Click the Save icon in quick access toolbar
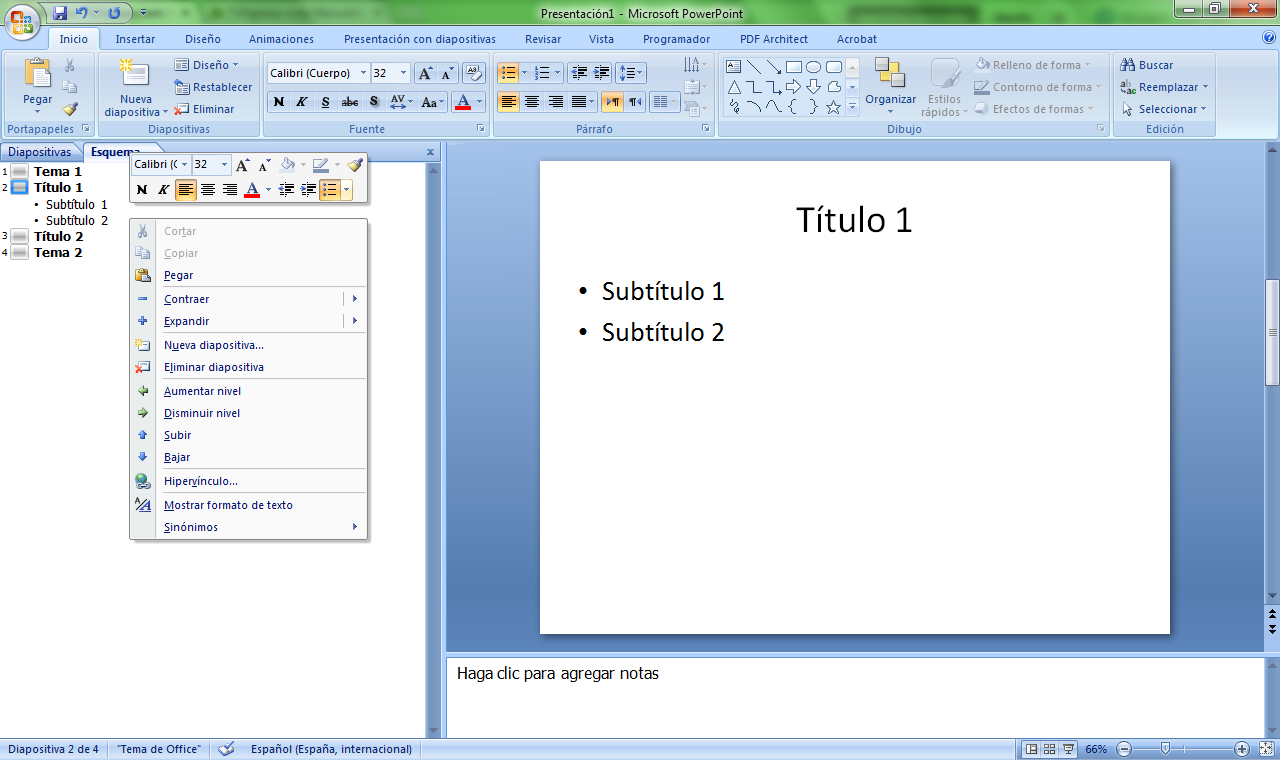The width and height of the screenshot is (1280, 760). [x=60, y=13]
